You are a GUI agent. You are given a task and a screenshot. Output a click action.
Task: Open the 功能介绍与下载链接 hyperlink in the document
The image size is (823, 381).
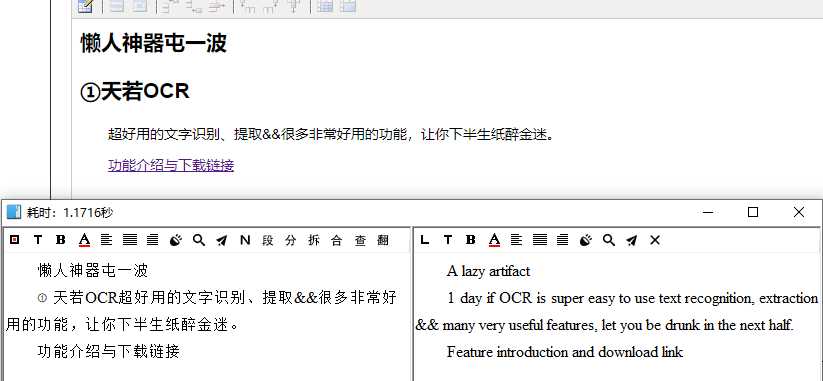171,165
